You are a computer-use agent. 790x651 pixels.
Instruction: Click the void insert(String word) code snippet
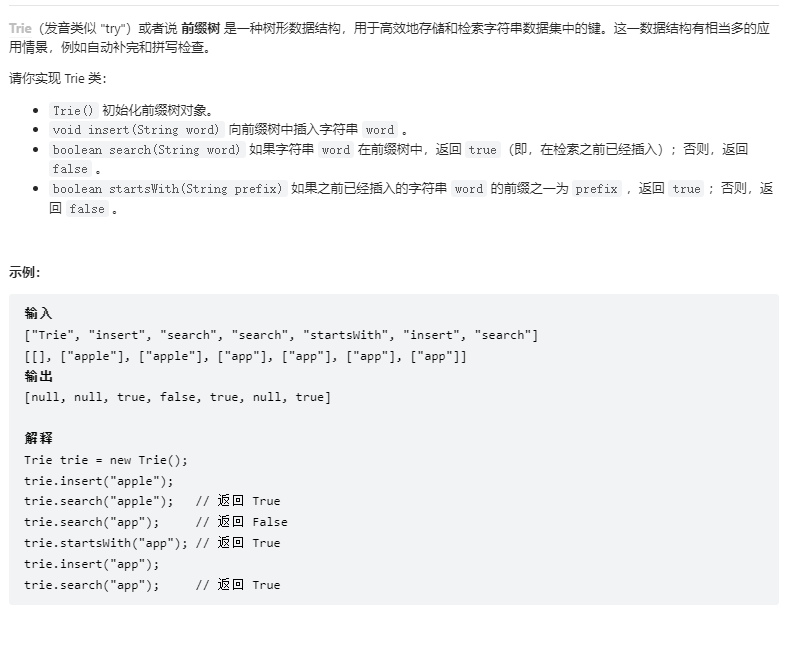(x=136, y=130)
